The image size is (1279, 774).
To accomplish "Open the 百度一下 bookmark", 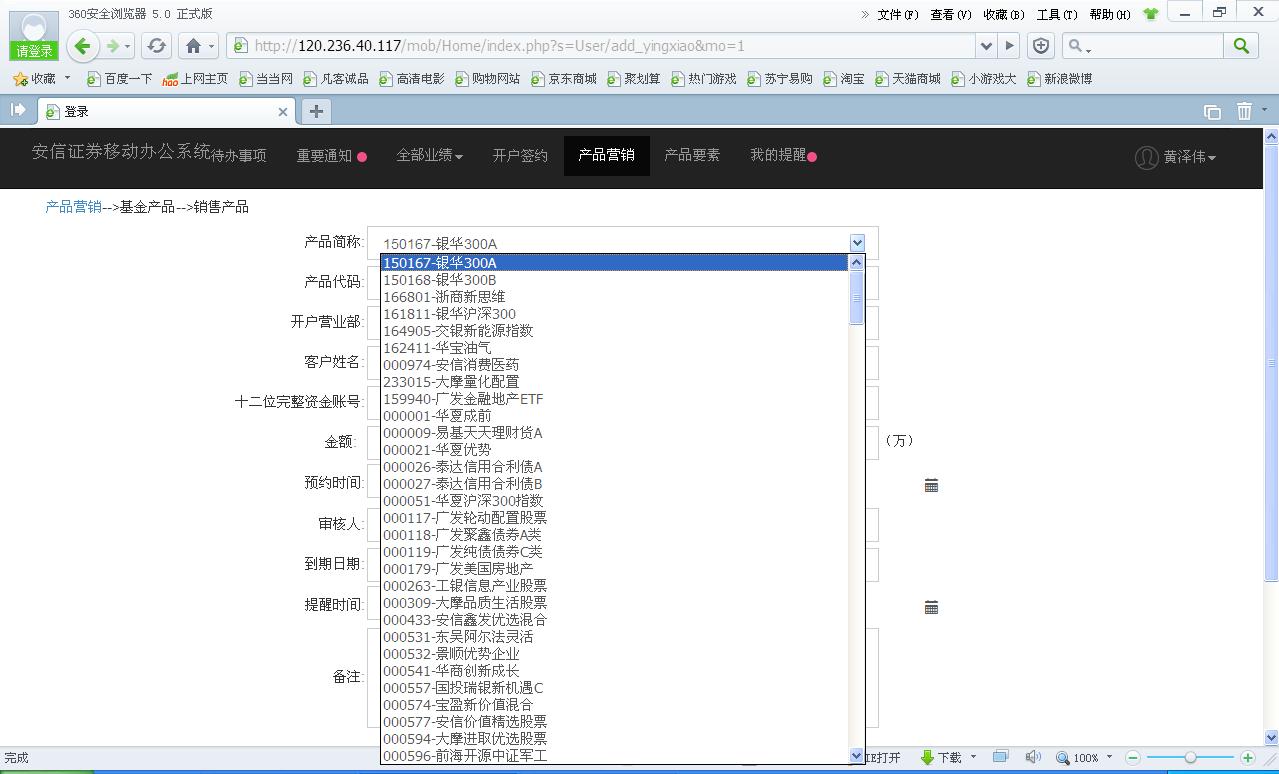I will point(119,78).
